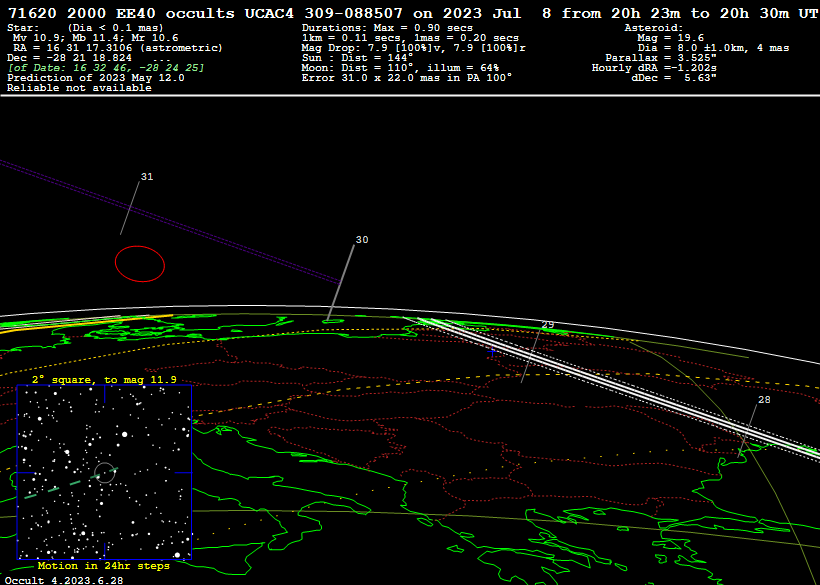Click '2° square, to mag 11.9' caption

pyautogui.click(x=104, y=380)
